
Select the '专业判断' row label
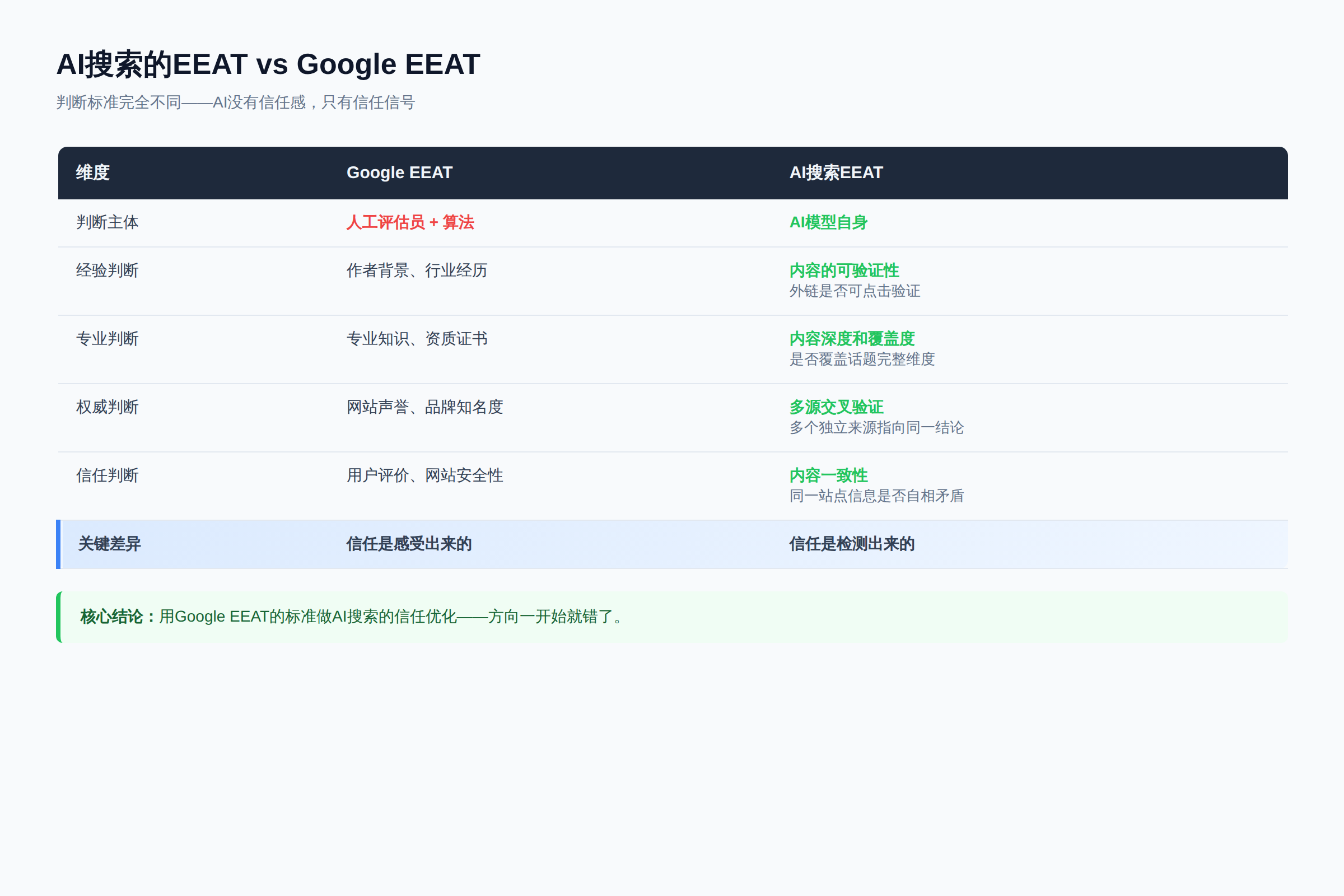[108, 339]
